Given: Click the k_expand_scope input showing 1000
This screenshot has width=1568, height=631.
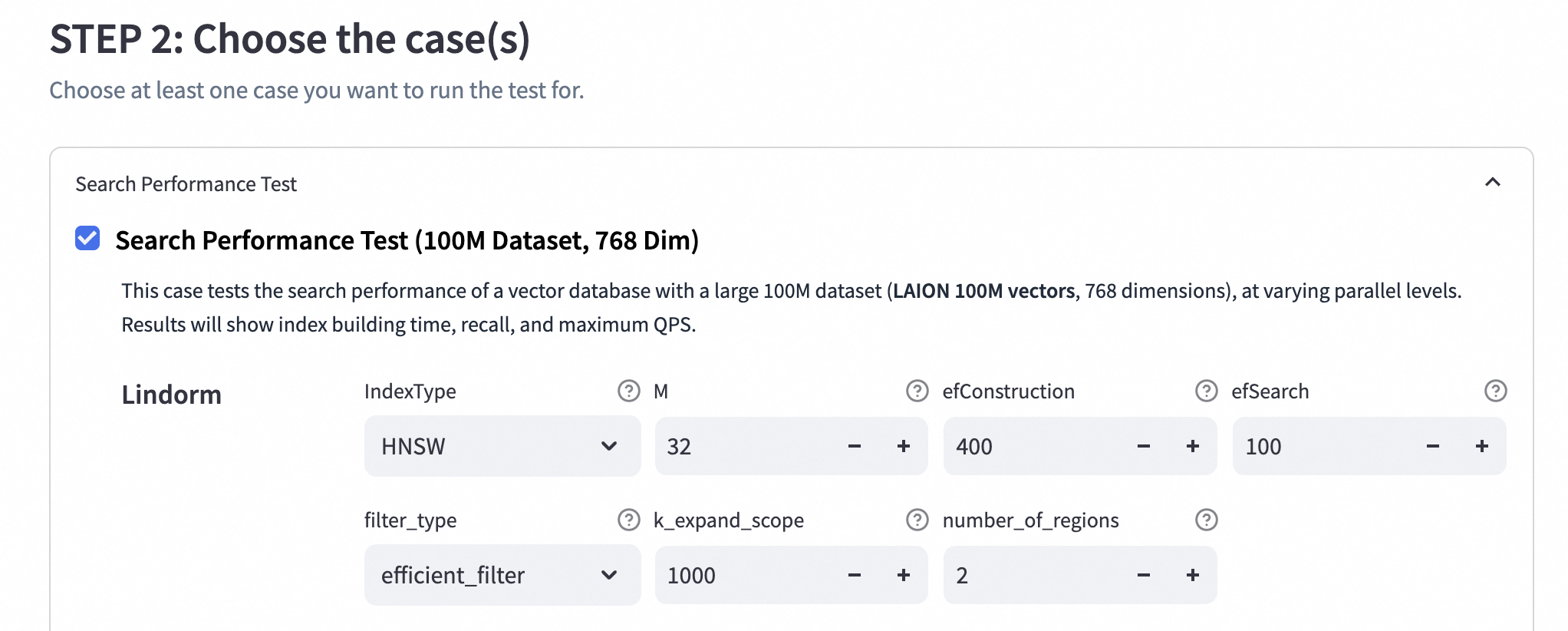Looking at the screenshot, I should [744, 575].
